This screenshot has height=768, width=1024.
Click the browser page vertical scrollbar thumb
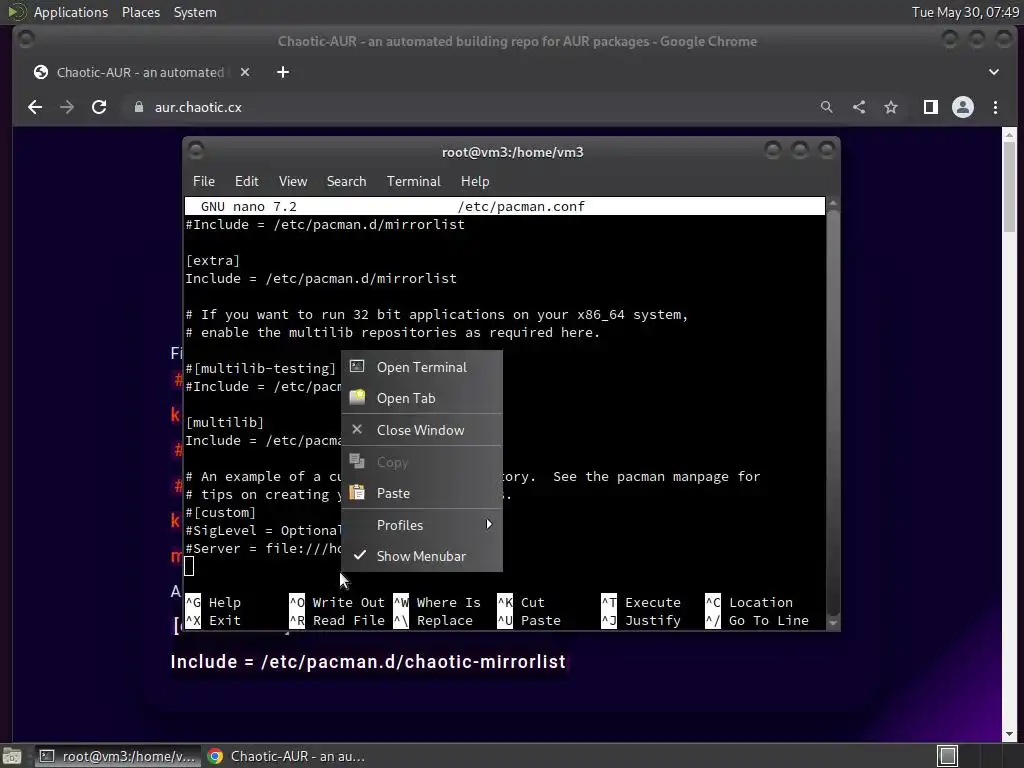1010,186
